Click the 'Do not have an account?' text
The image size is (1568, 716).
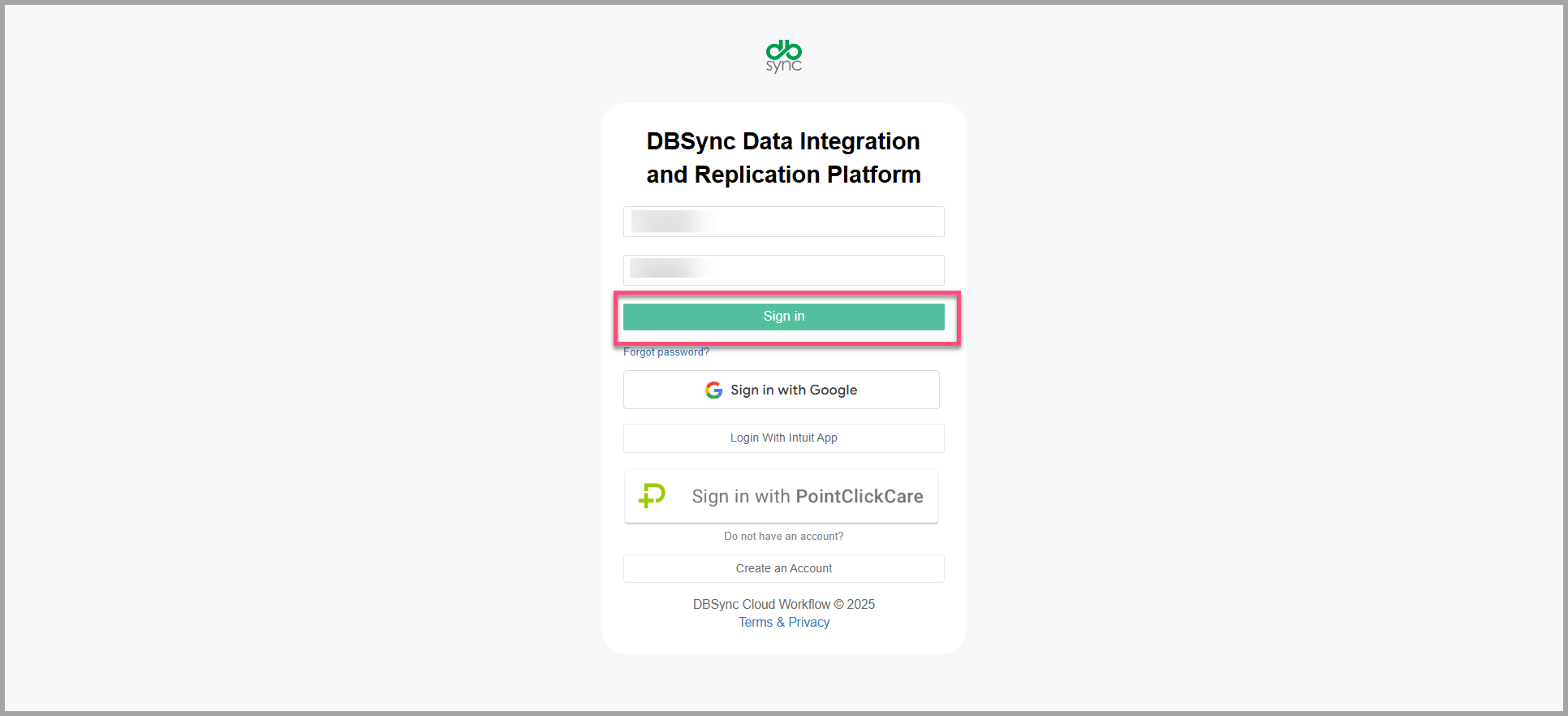(783, 537)
